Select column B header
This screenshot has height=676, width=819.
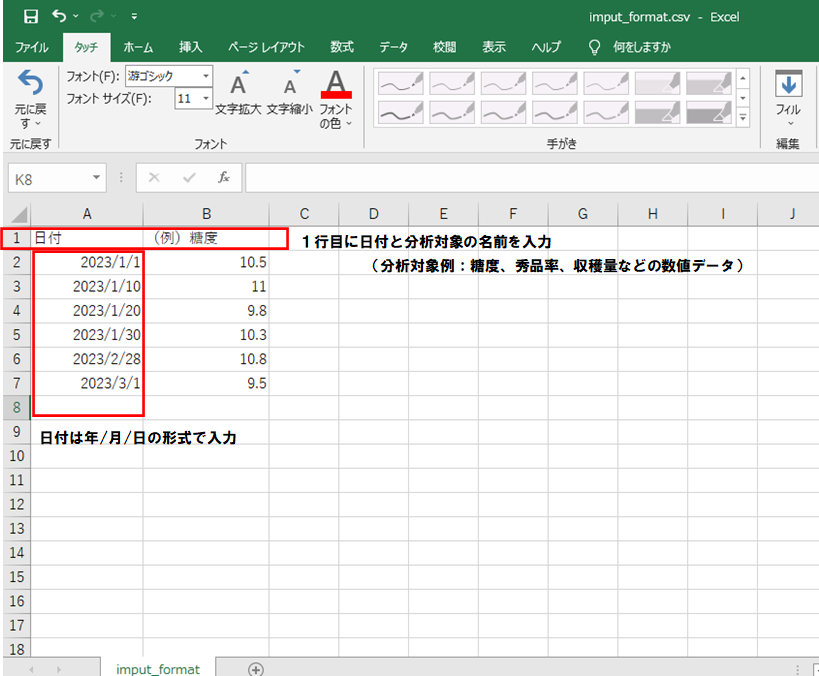pos(205,213)
